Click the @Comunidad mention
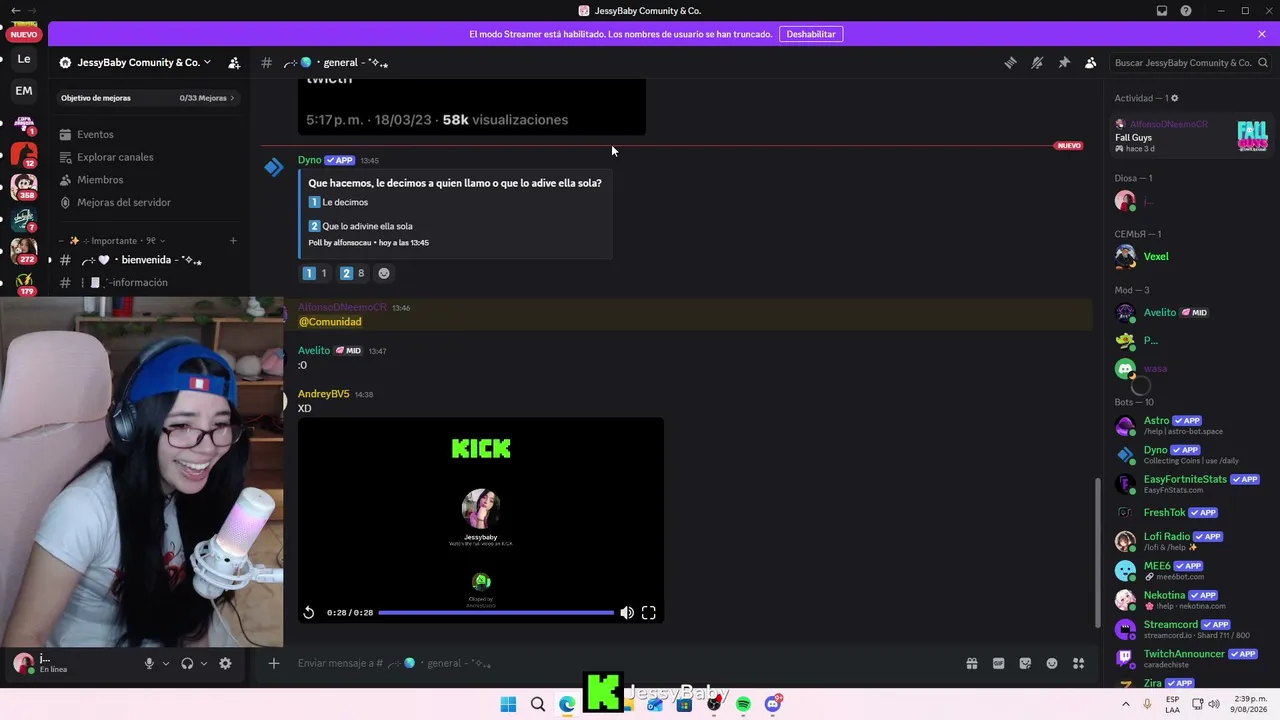The width and height of the screenshot is (1280, 720). pos(330,322)
